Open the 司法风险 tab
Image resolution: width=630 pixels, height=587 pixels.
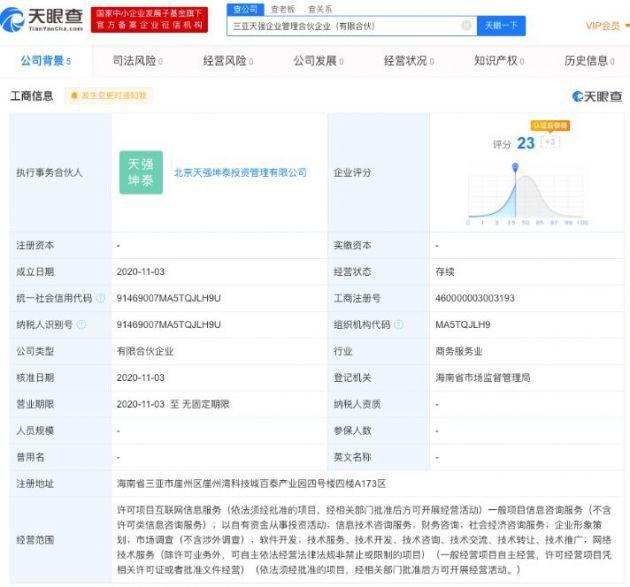(x=134, y=61)
